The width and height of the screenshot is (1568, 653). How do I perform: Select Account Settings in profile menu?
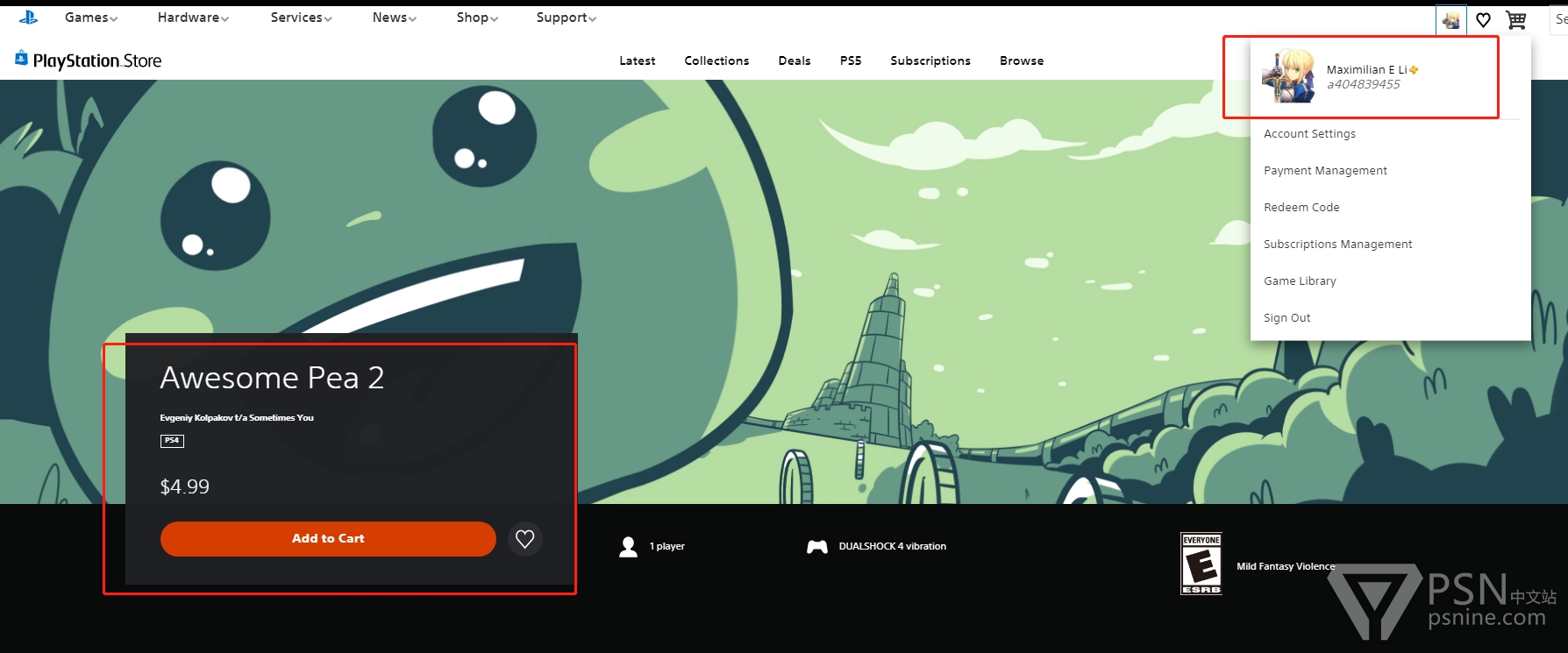point(1309,134)
